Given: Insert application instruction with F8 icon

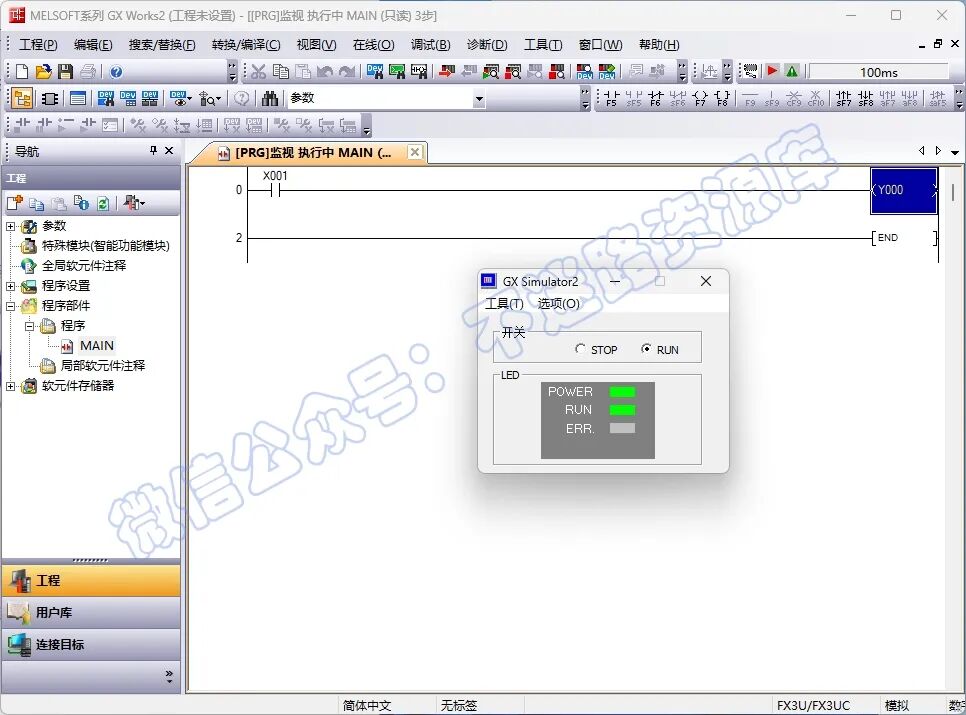Looking at the screenshot, I should point(722,99).
